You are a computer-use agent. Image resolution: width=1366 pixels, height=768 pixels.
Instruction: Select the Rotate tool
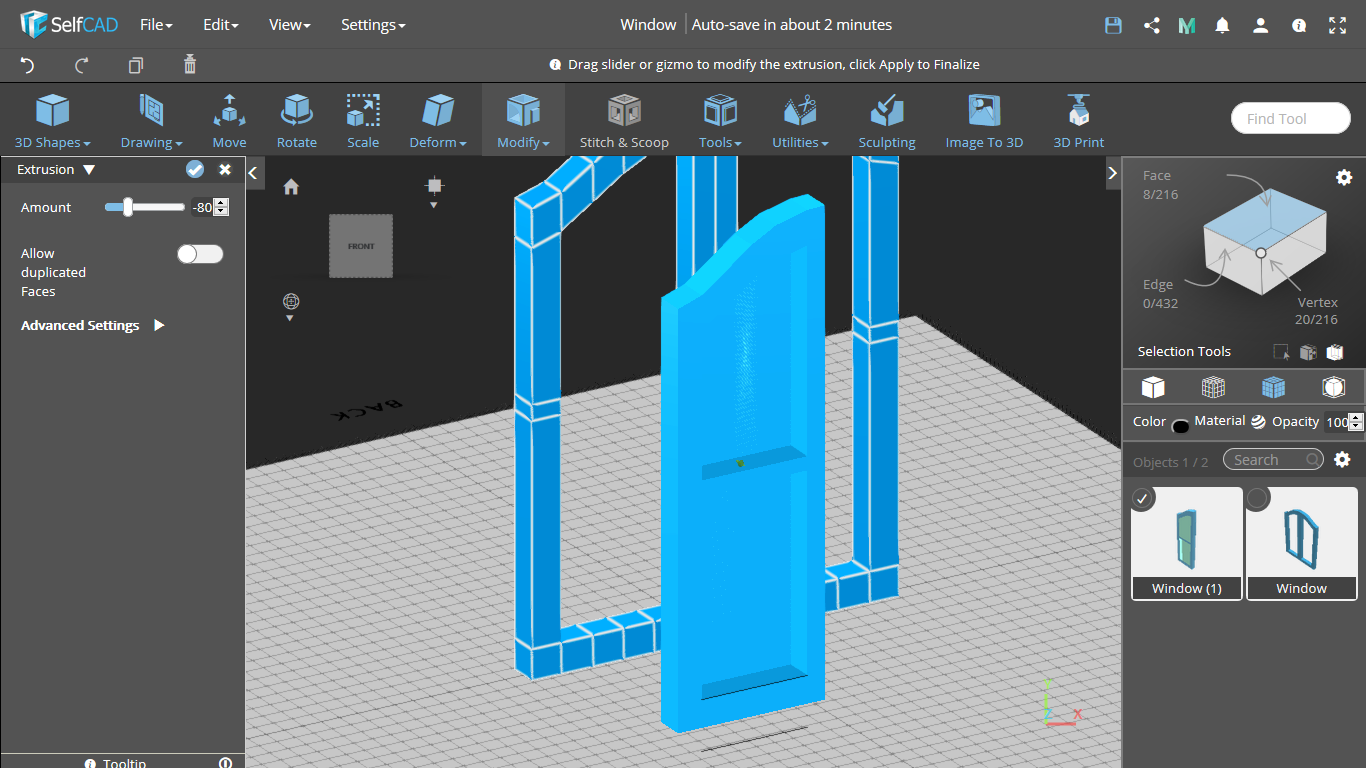(297, 120)
